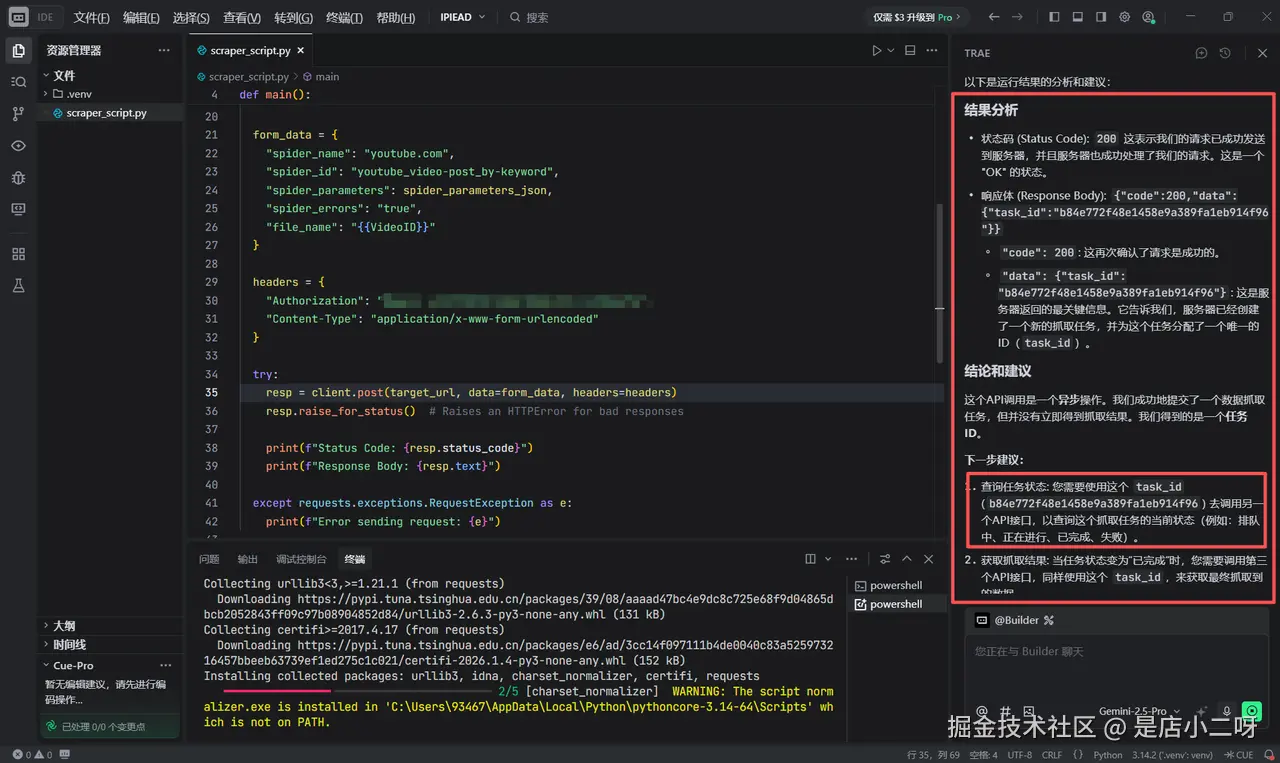1280x763 pixels.
Task: Open editor more actions ellipsis
Action: [x=932, y=50]
